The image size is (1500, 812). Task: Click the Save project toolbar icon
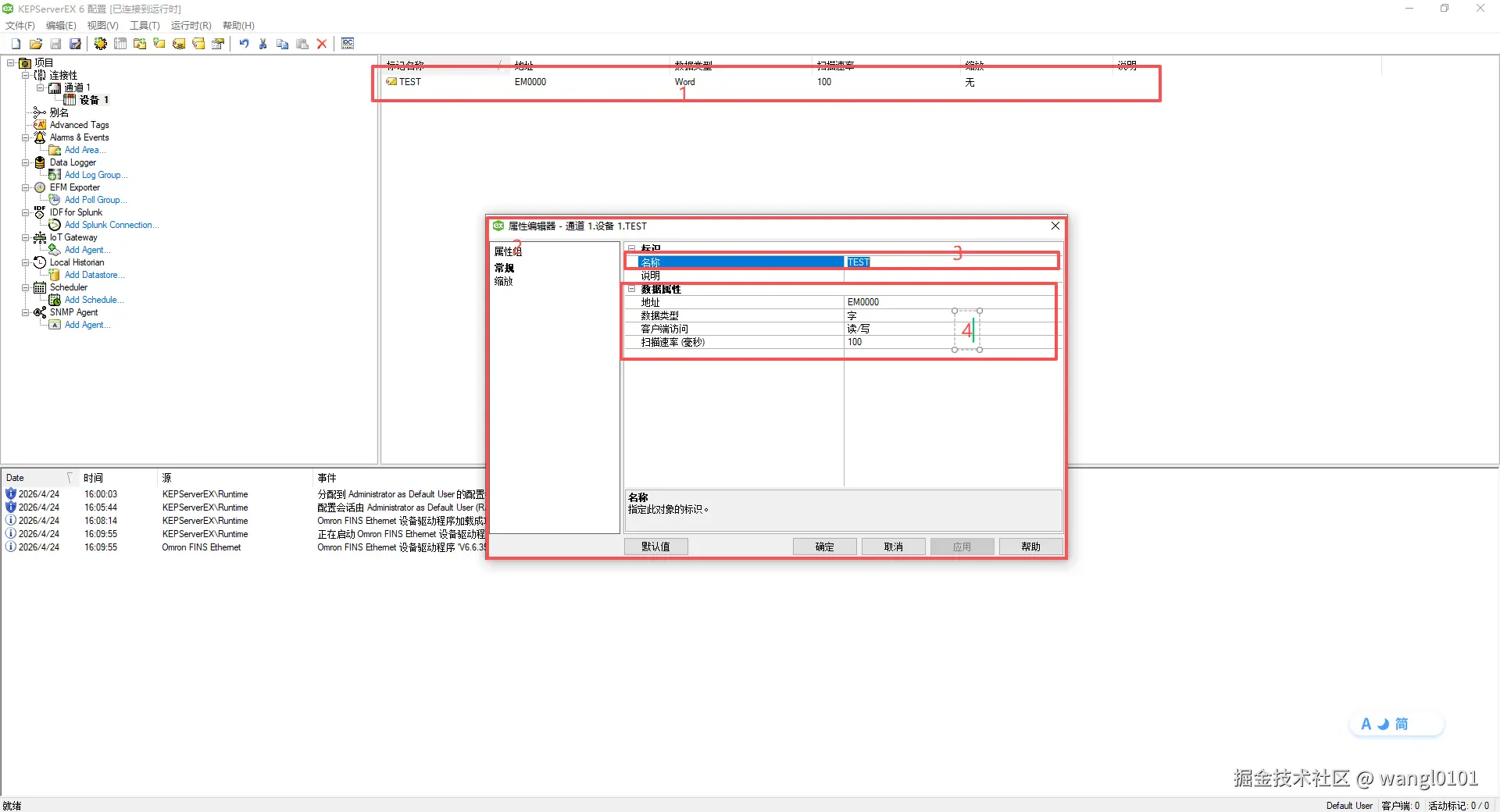tap(55, 44)
